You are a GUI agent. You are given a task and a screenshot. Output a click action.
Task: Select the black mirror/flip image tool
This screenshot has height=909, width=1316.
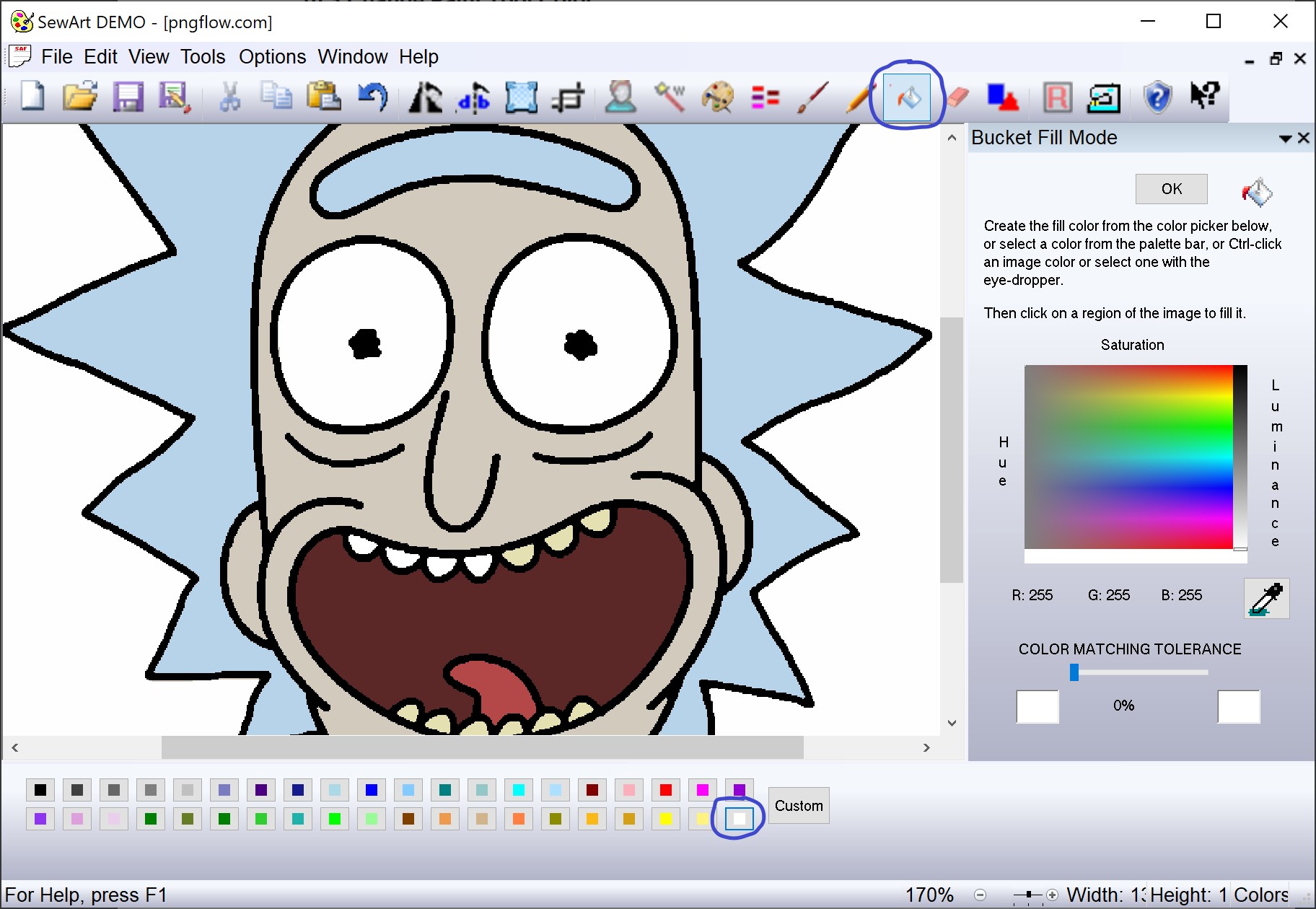[426, 97]
